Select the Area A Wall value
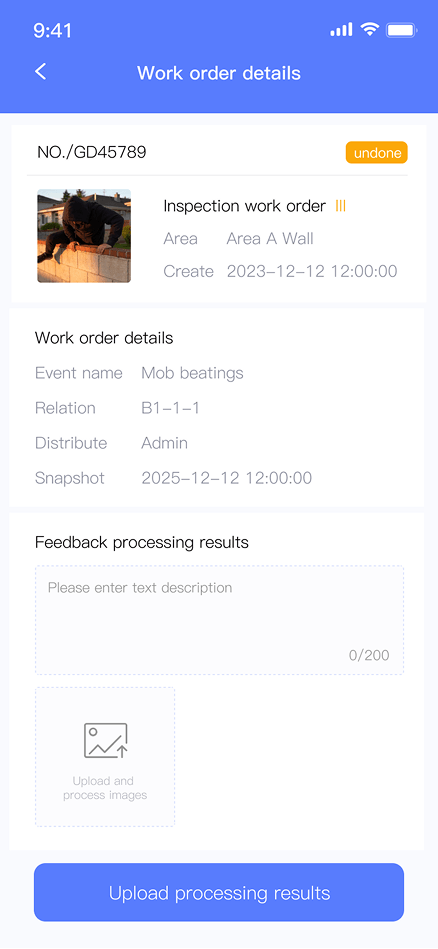Viewport: 438px width, 949px height. [270, 239]
